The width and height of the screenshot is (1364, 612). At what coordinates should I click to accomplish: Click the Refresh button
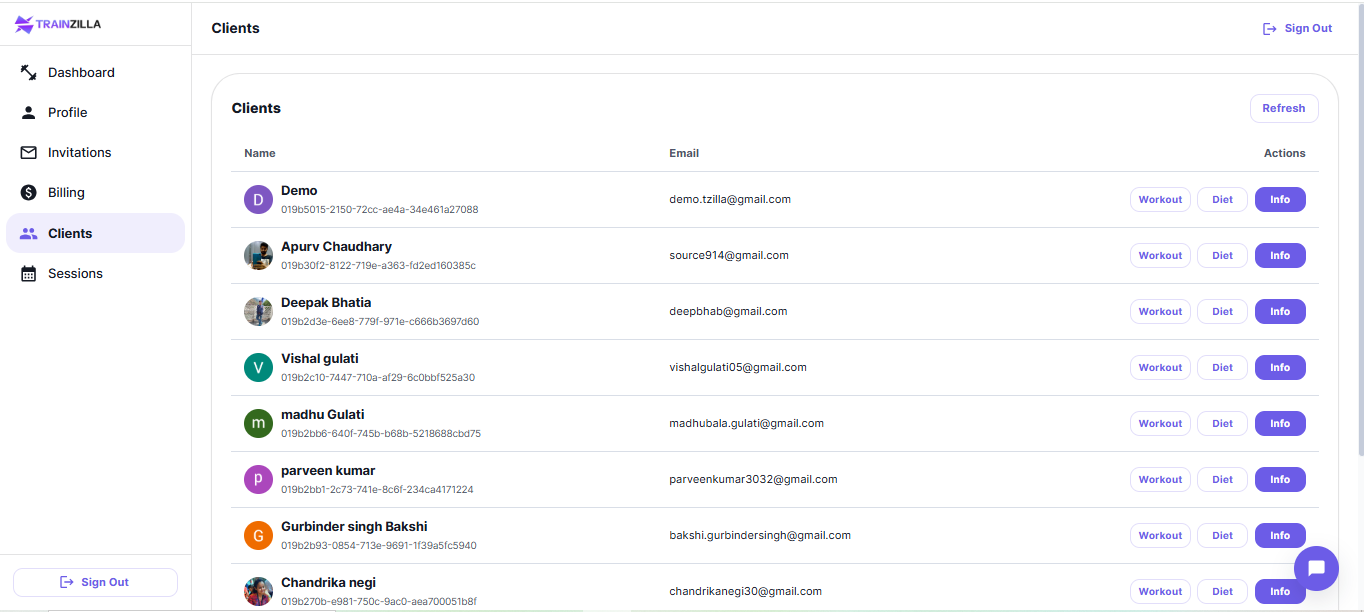click(x=1283, y=108)
